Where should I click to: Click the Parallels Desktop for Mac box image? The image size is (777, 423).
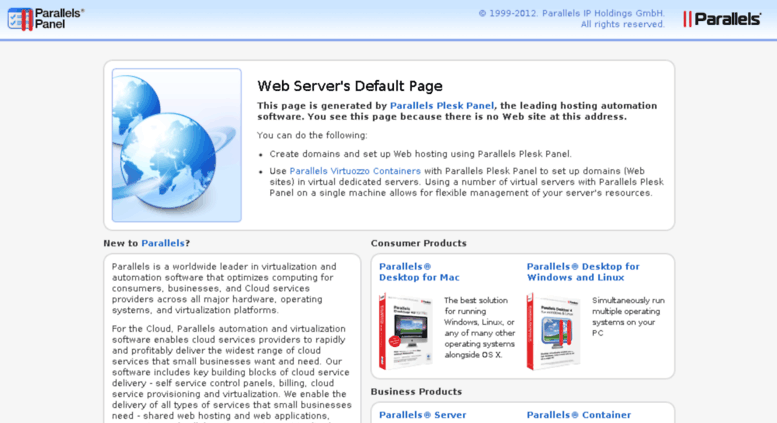click(x=406, y=331)
